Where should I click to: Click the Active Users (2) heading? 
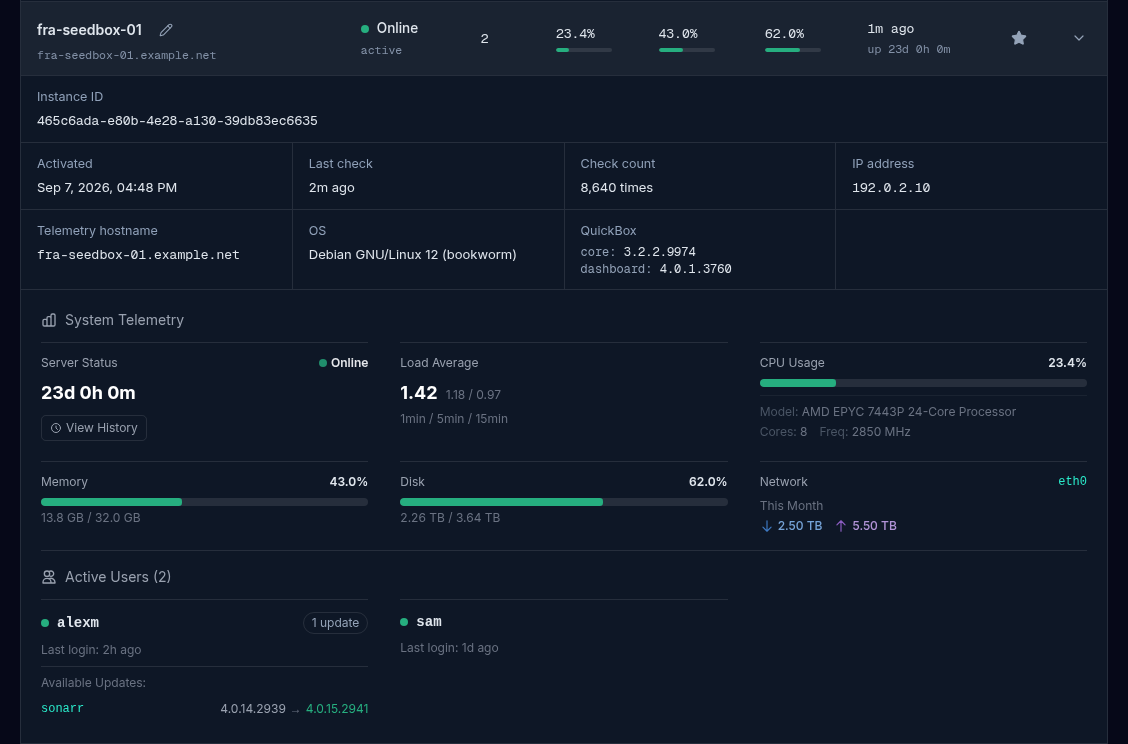tap(118, 577)
